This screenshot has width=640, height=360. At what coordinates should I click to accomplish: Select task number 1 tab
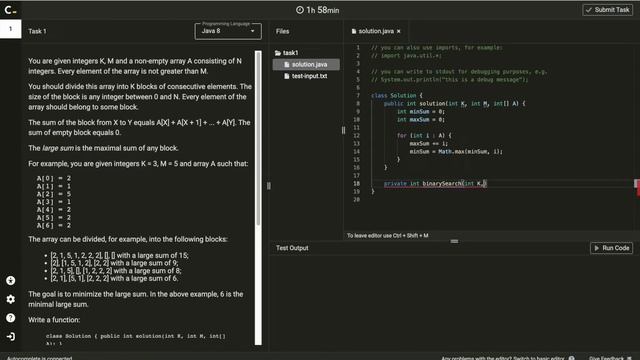11,29
